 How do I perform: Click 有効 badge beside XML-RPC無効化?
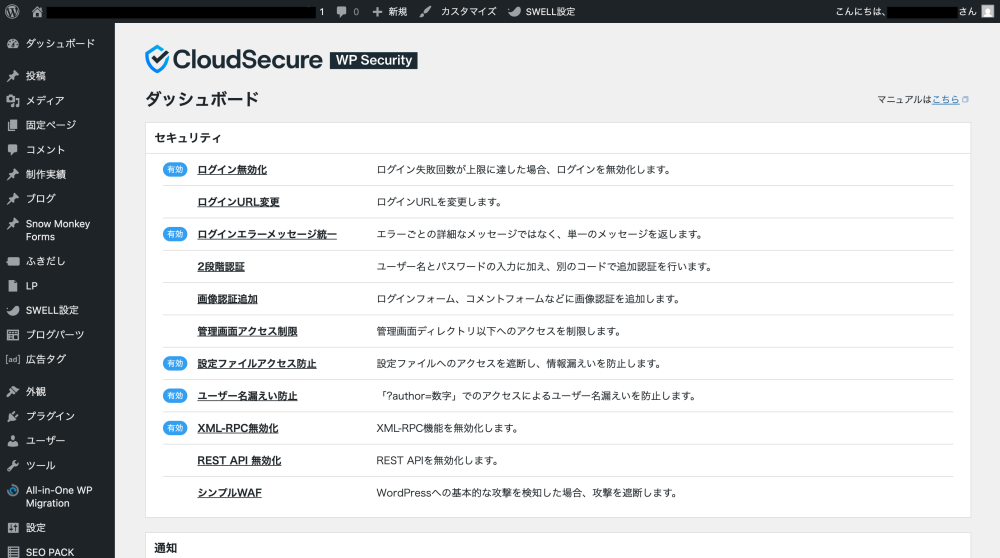click(175, 428)
